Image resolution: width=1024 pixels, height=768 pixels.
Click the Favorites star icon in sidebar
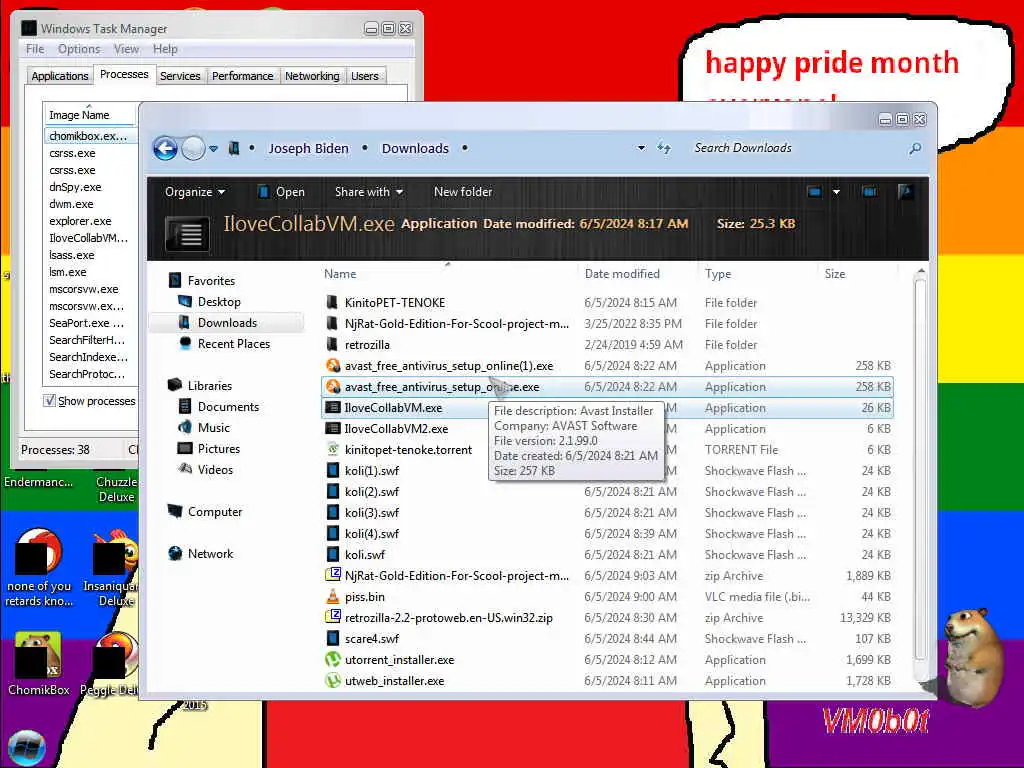(x=174, y=280)
